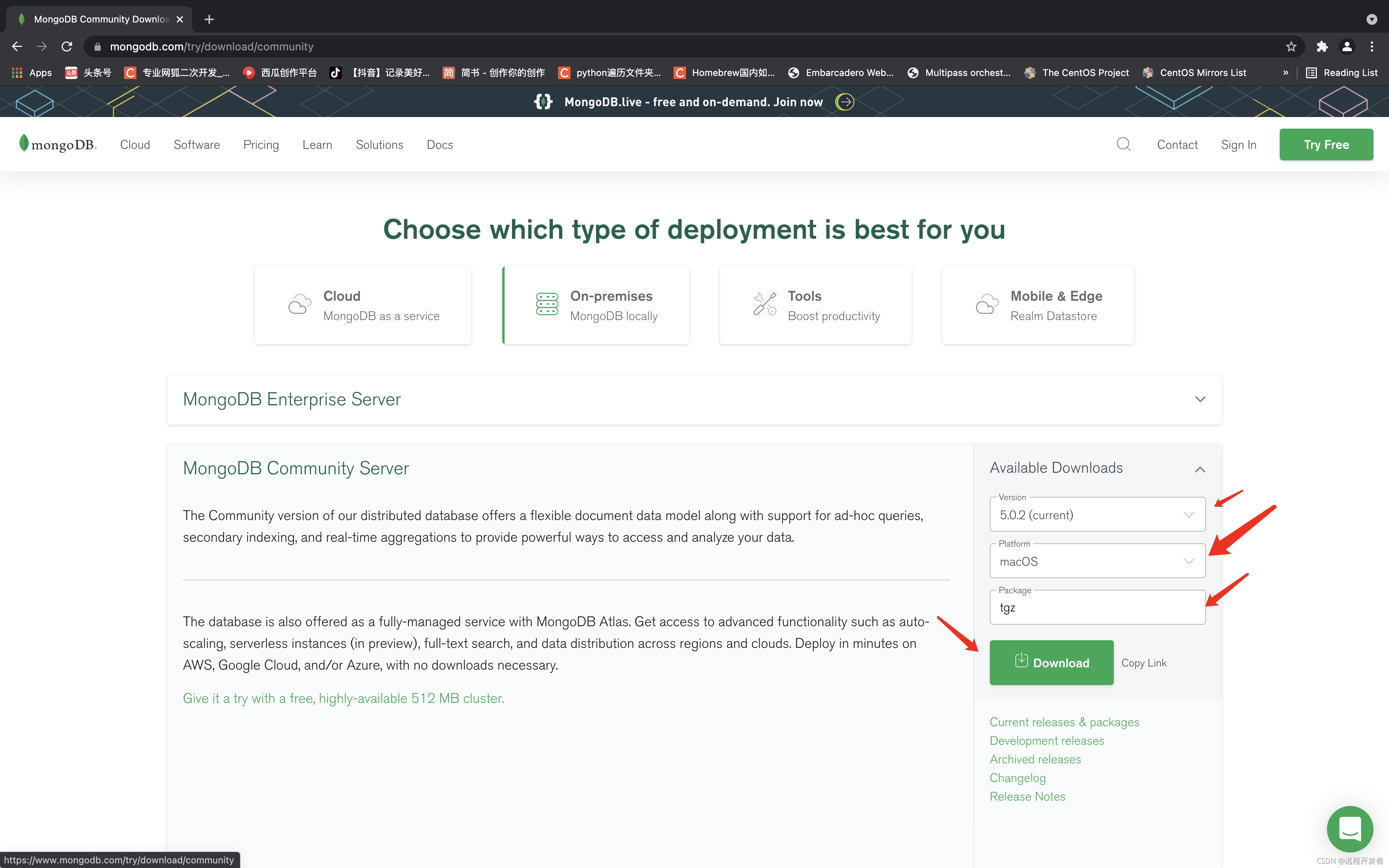This screenshot has width=1389, height=868.
Task: Click the Package tgz field
Action: click(1098, 607)
